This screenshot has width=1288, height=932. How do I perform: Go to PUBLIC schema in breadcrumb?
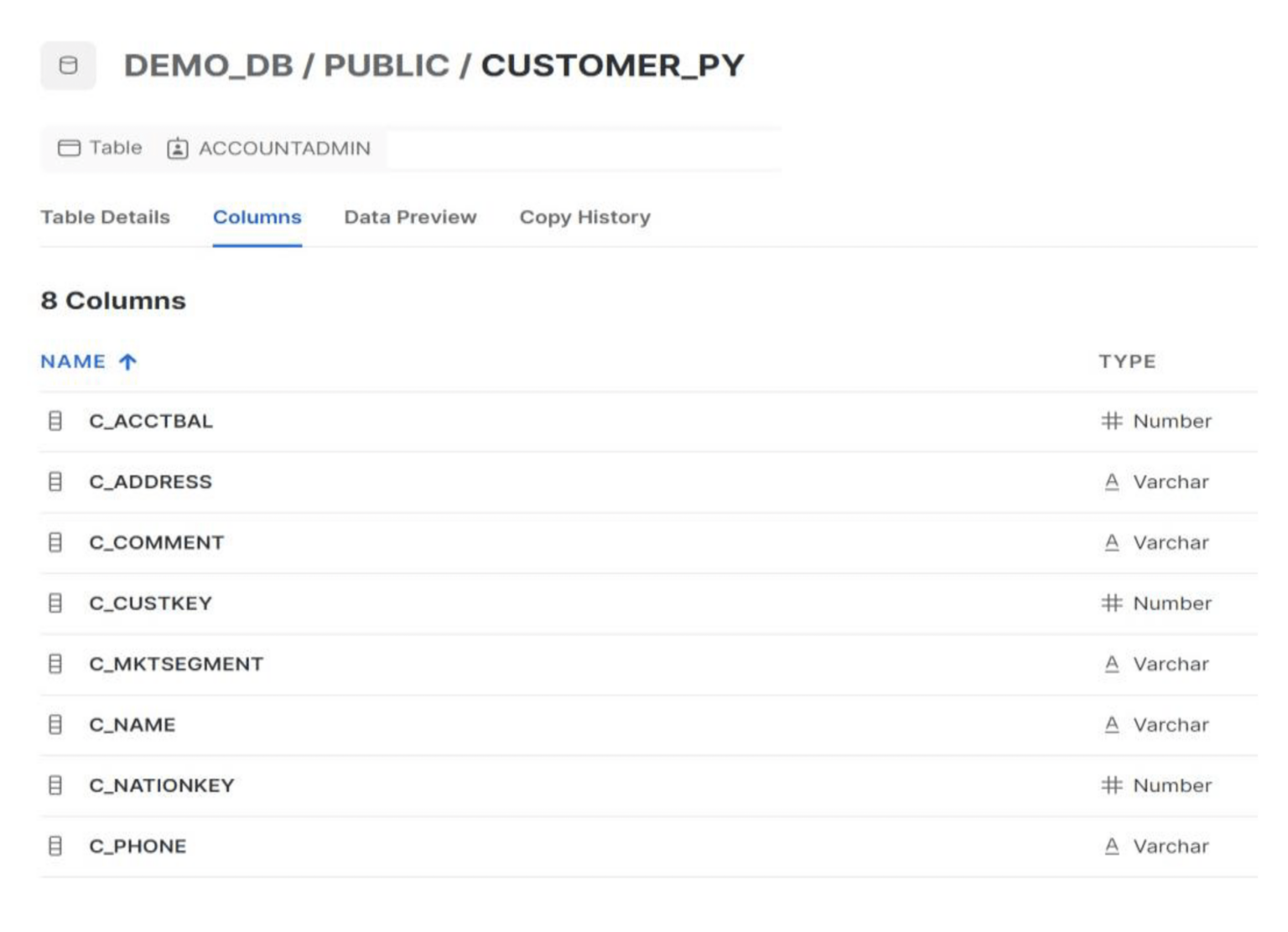(x=387, y=65)
